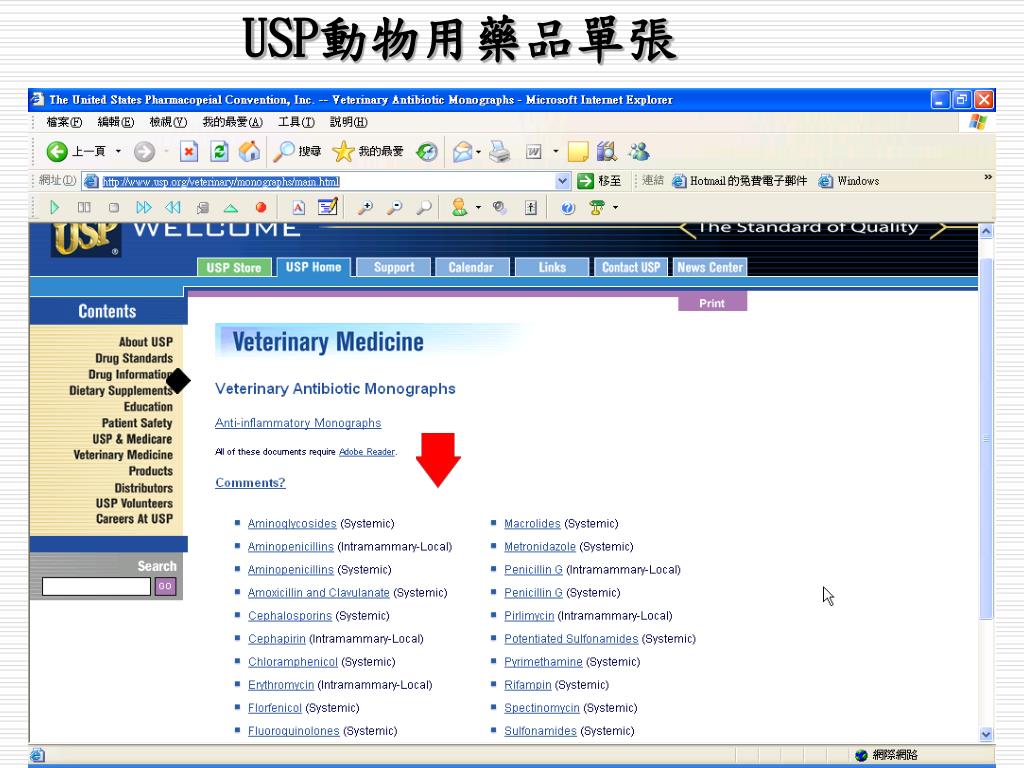Click the zoom in magnifier icon

[365, 208]
